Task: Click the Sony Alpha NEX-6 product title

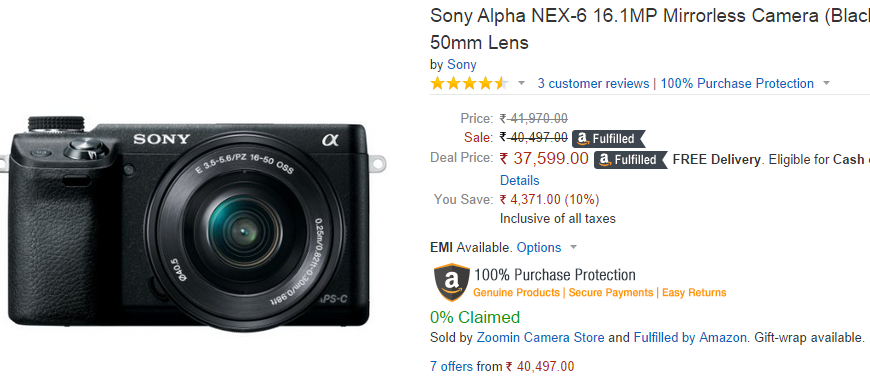Action: (650, 29)
